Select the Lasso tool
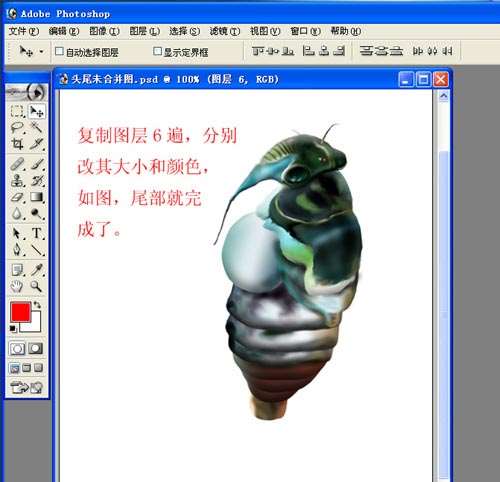This screenshot has width=500, height=482. (17, 128)
